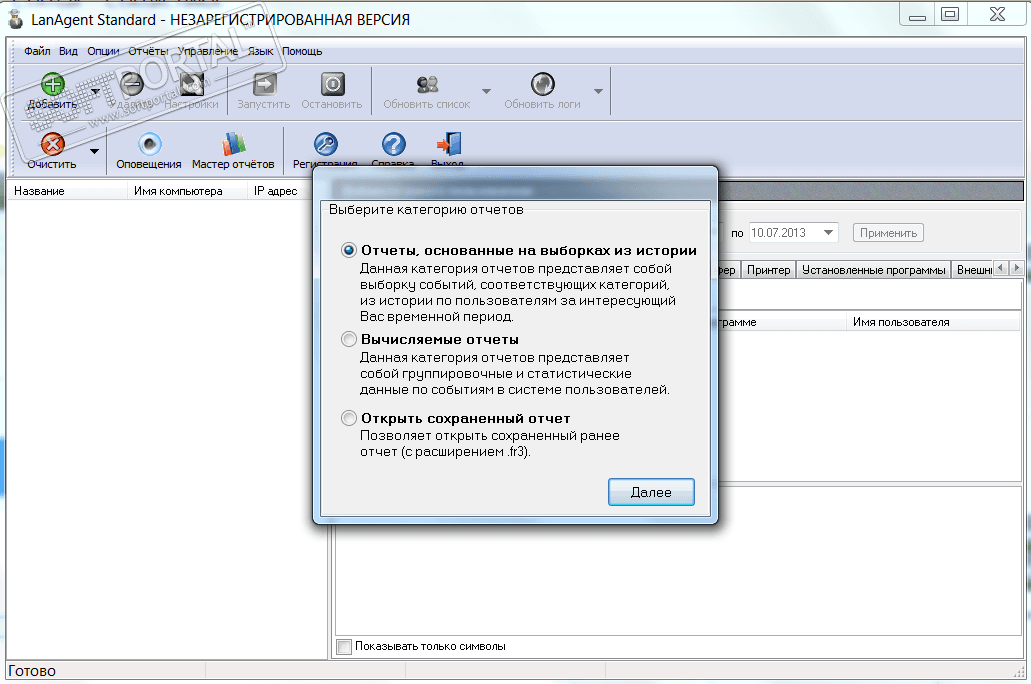Switch to the Установленные программы tab
This screenshot has width=1031, height=684.
(874, 270)
